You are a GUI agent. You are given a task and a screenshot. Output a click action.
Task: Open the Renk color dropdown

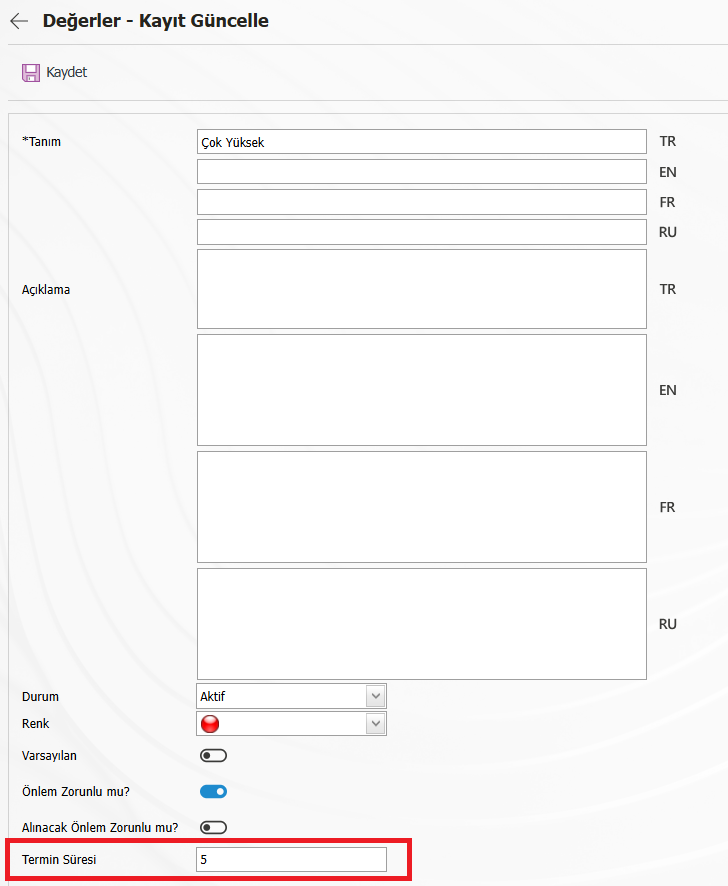pos(291,723)
